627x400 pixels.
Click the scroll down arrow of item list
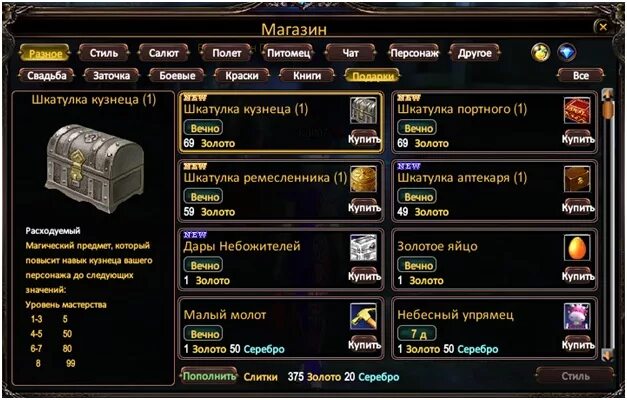(607, 355)
